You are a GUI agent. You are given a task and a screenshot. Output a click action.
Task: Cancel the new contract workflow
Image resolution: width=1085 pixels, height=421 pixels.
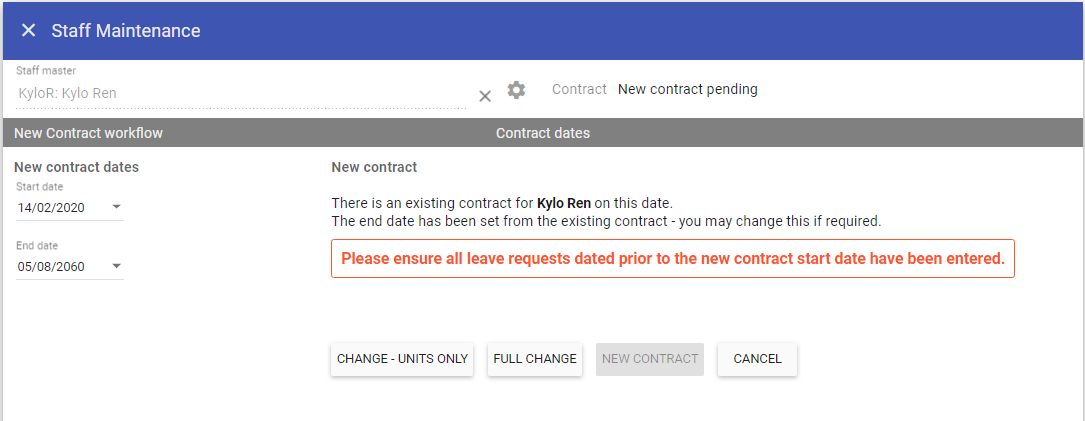click(757, 359)
